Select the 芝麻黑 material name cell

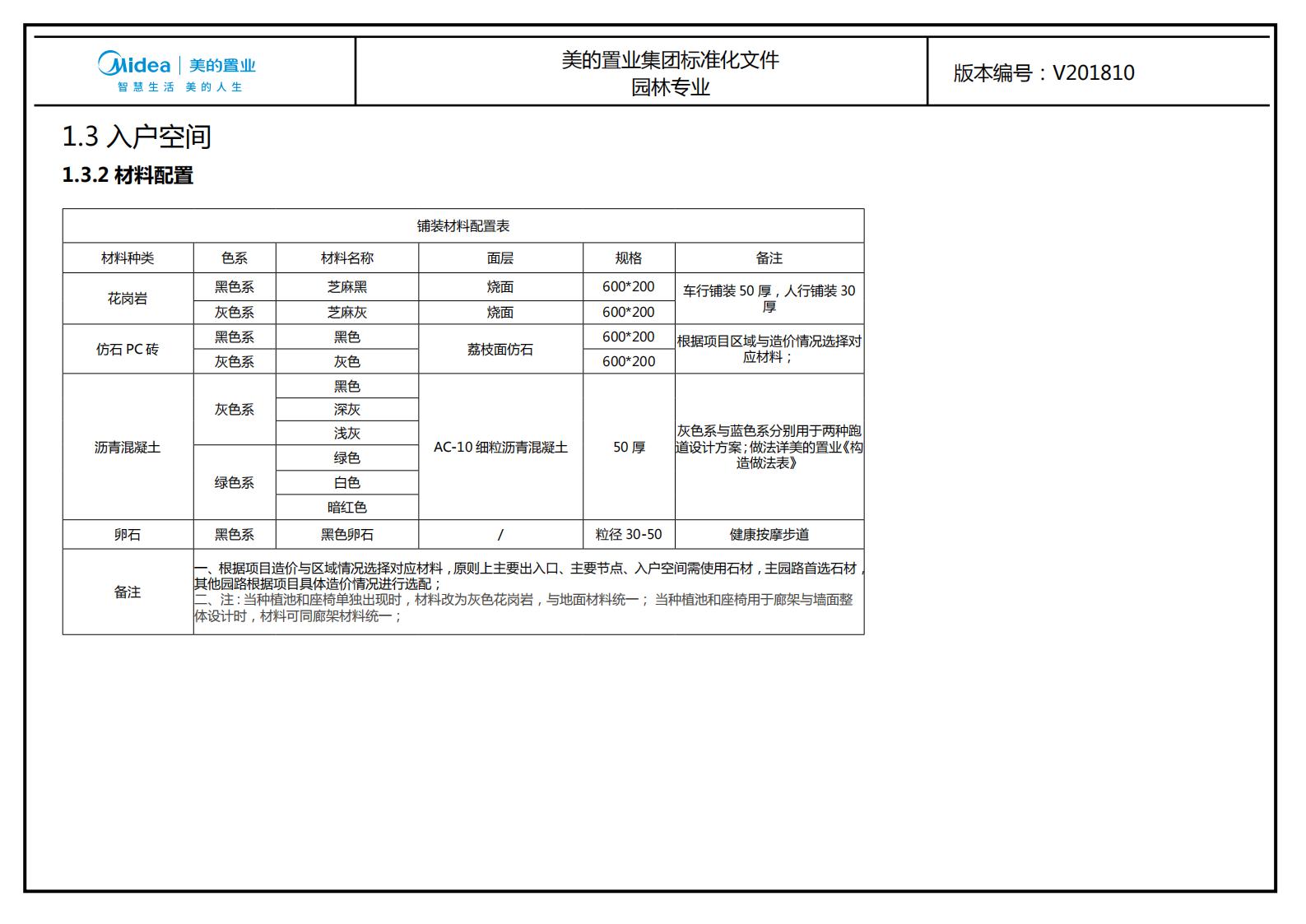[347, 286]
